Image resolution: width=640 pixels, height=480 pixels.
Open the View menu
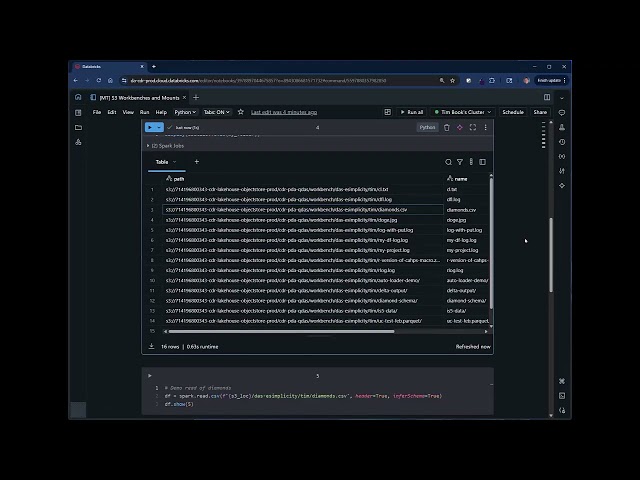(128, 112)
